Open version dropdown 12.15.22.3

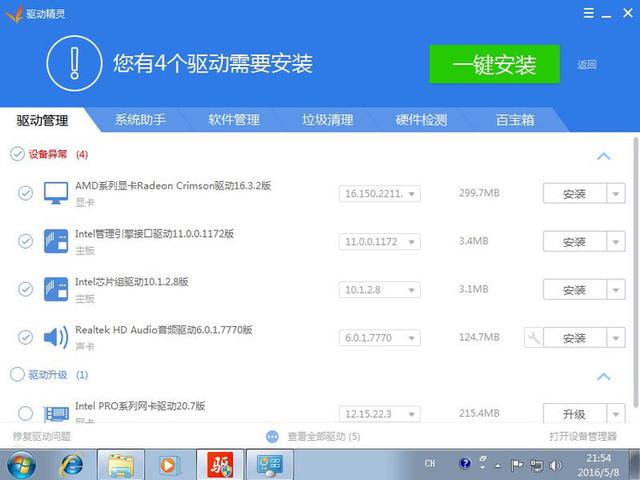coord(380,414)
